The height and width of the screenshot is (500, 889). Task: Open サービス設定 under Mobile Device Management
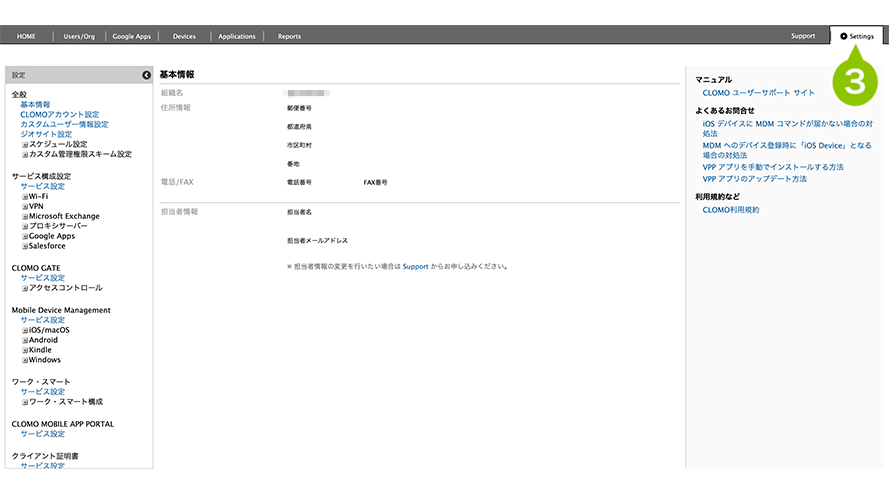click(x=43, y=320)
